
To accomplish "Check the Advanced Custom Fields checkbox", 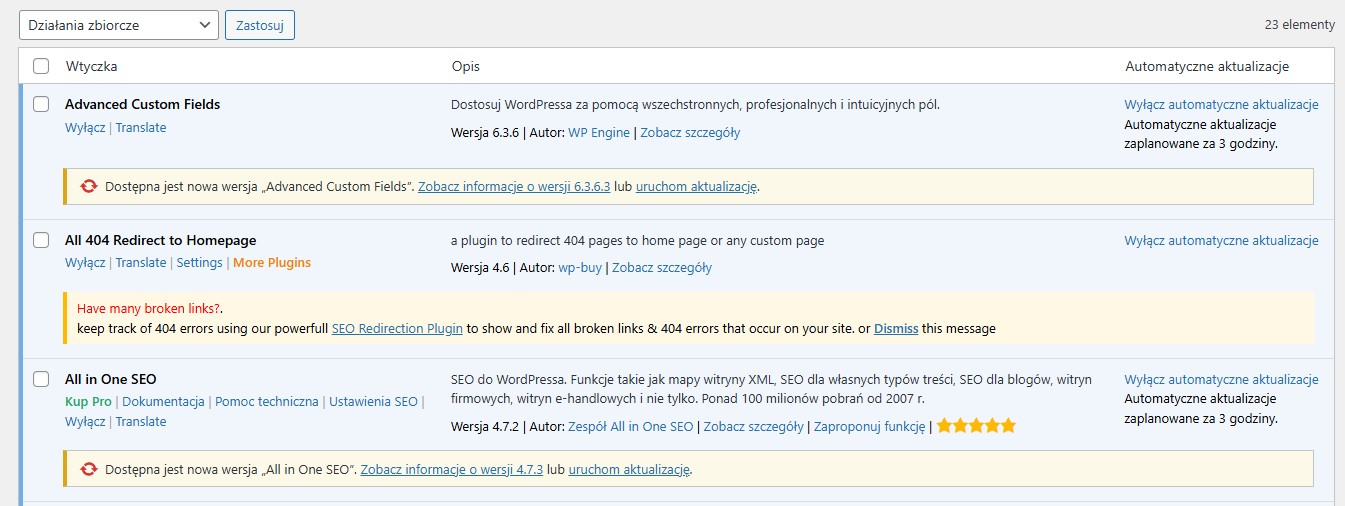I will (41, 104).
